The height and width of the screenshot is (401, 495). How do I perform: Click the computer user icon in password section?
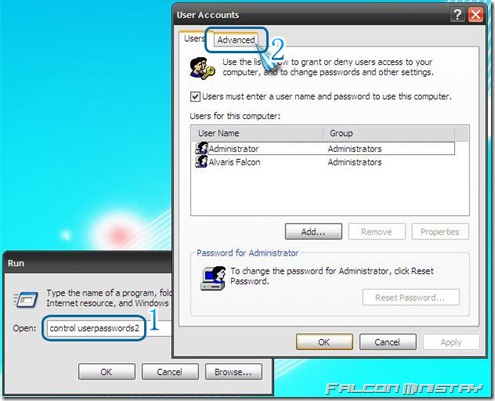(x=213, y=278)
